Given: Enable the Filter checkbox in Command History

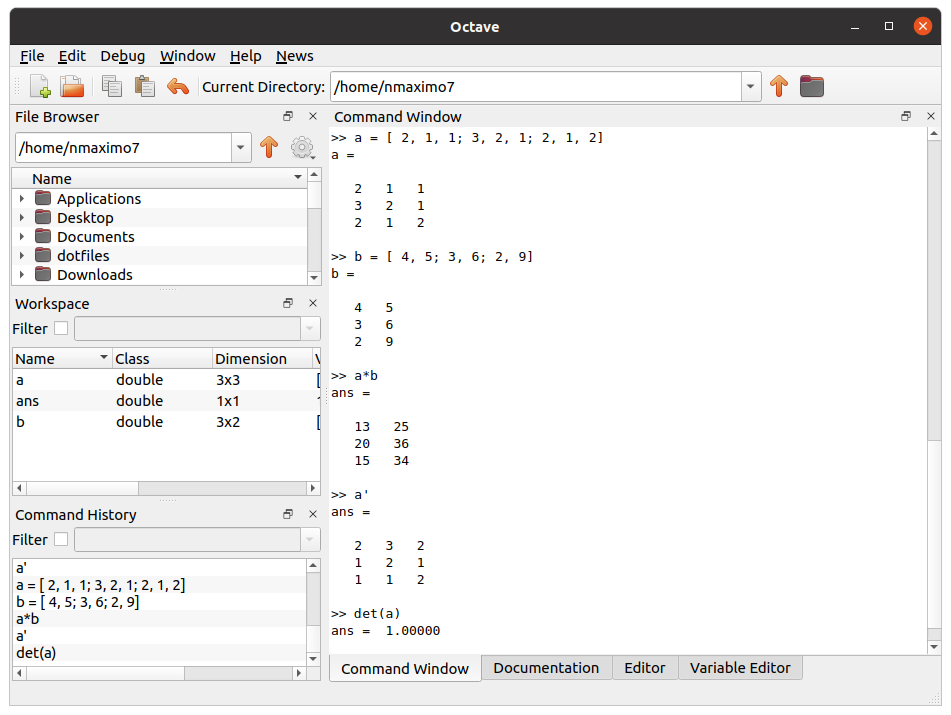Looking at the screenshot, I should (61, 539).
